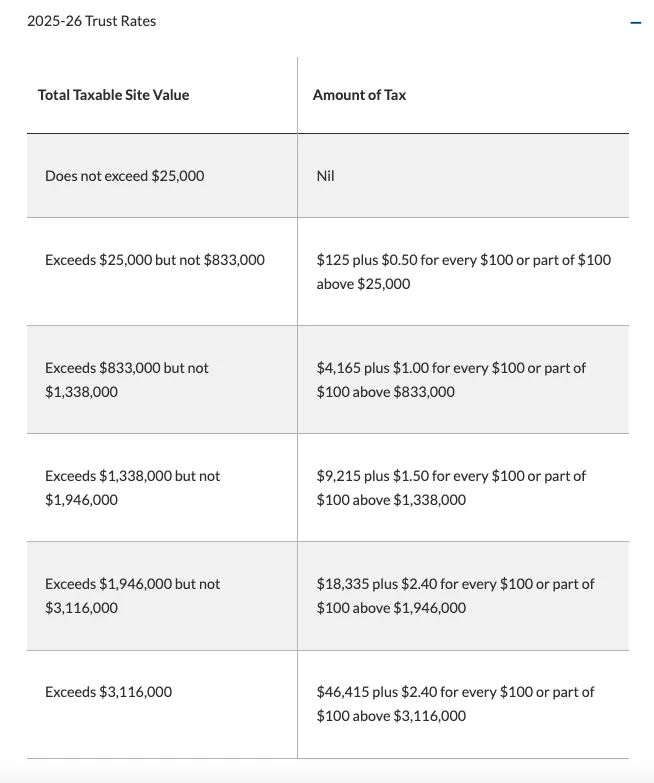Click the 2025-26 Trust Rates accordion heading
The image size is (654, 783).
click(92, 21)
